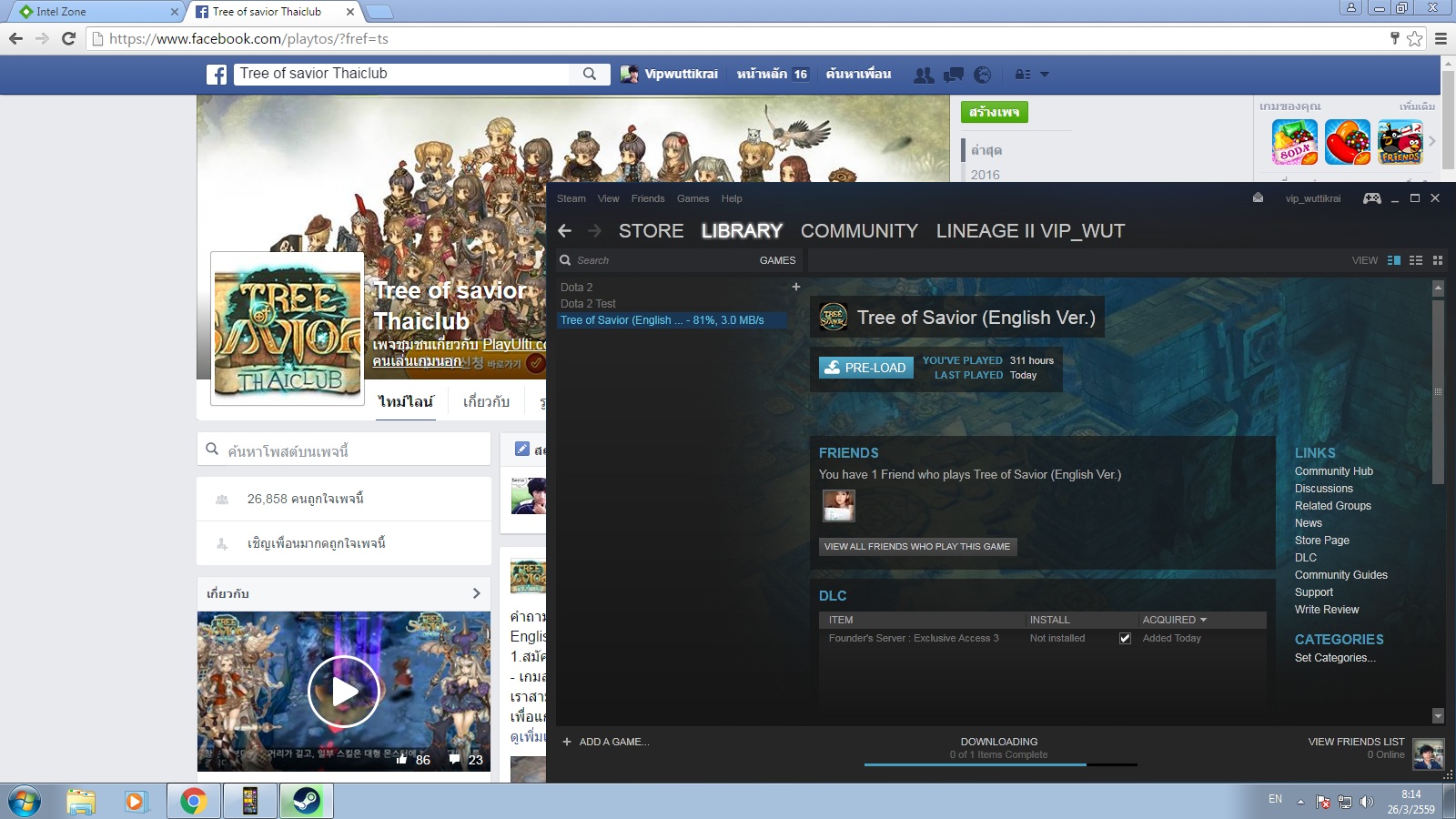This screenshot has width=1456, height=819.
Task: Click the Facebook search magnifier button
Action: (590, 74)
